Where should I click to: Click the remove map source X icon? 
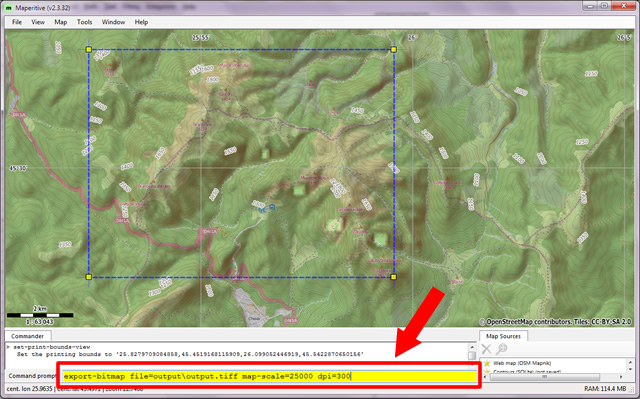point(486,349)
